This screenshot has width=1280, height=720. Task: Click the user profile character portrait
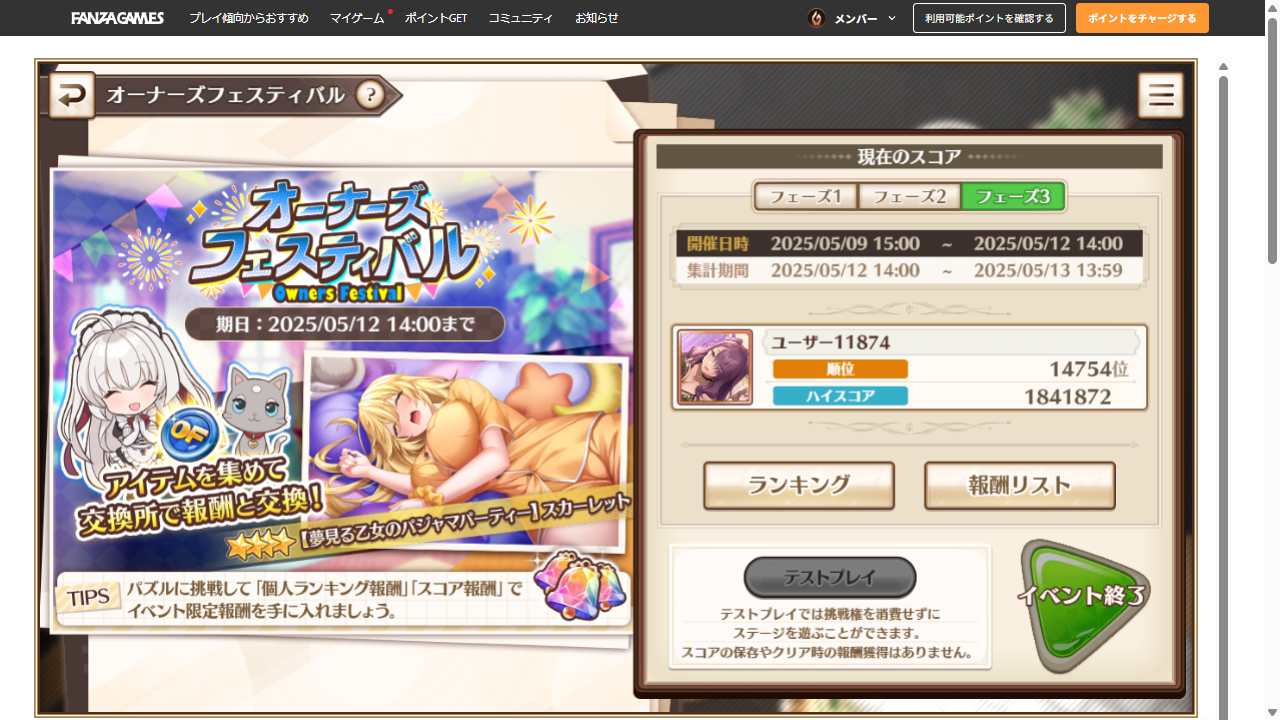coord(715,367)
